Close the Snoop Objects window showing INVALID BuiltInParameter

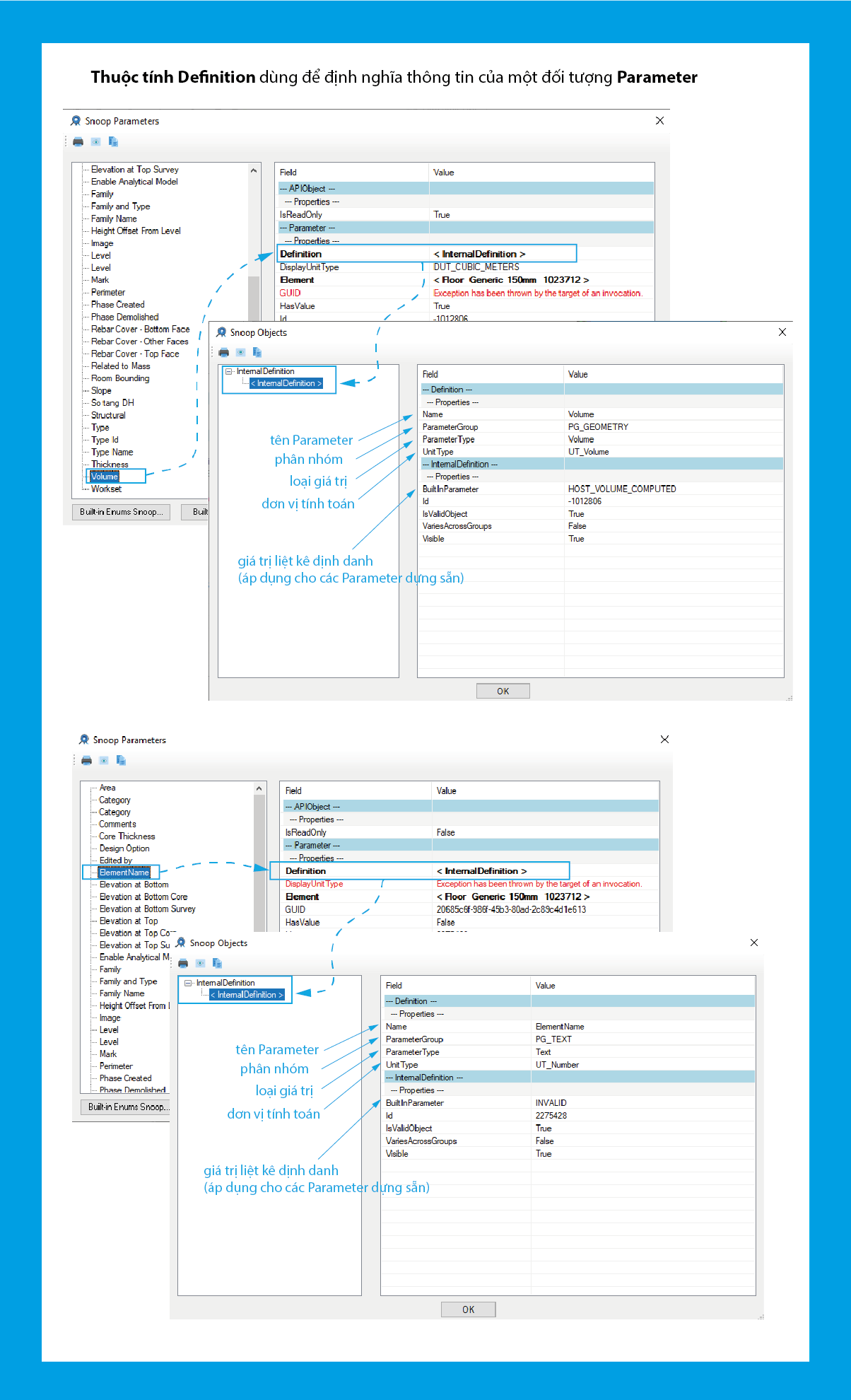click(x=754, y=943)
